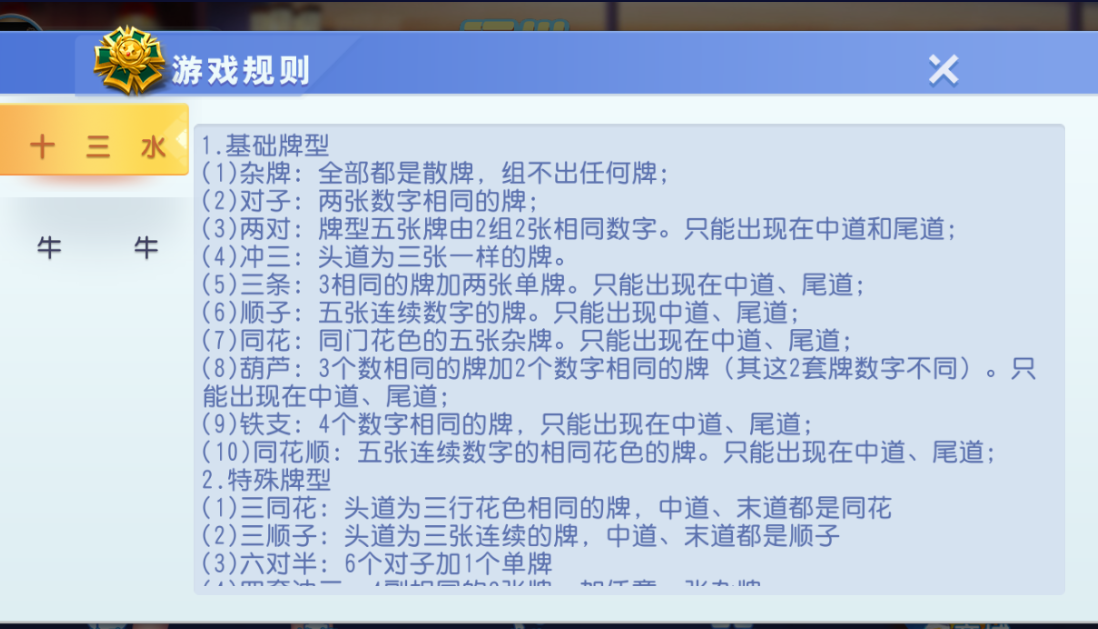Click the yellow highlighted active tab bar
1098x629 pixels.
coord(95,143)
